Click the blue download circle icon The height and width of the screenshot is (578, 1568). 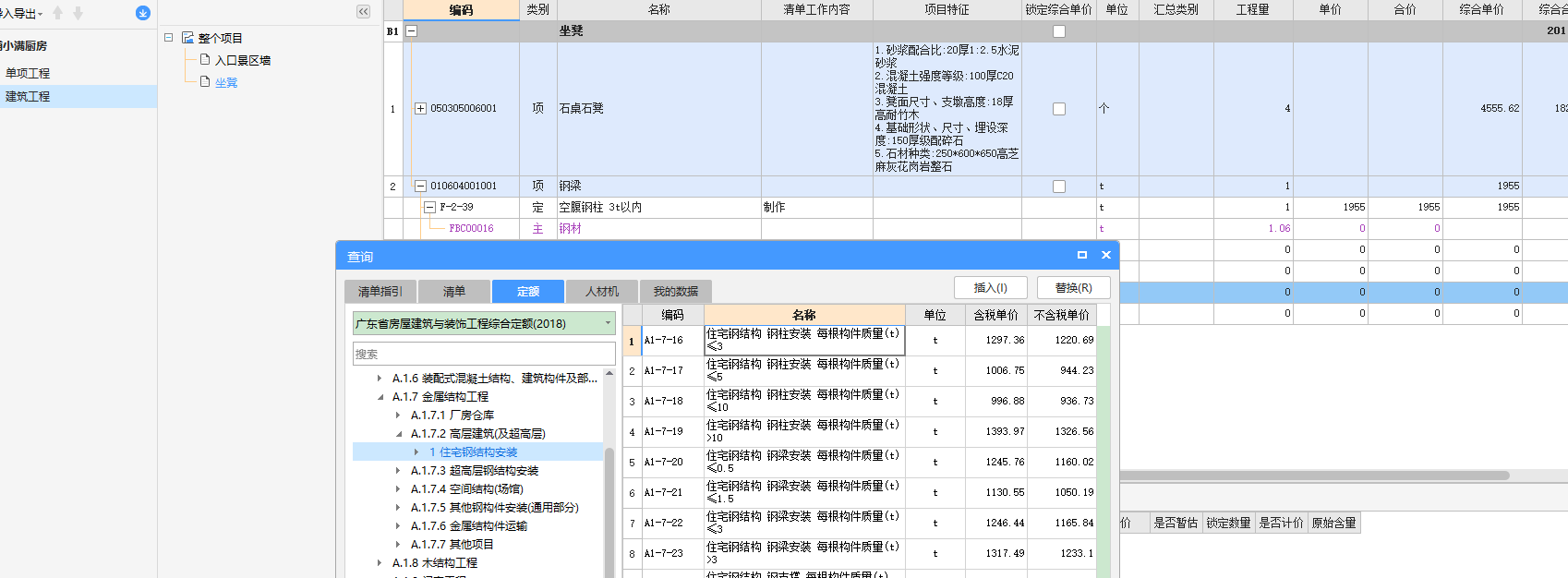click(142, 13)
